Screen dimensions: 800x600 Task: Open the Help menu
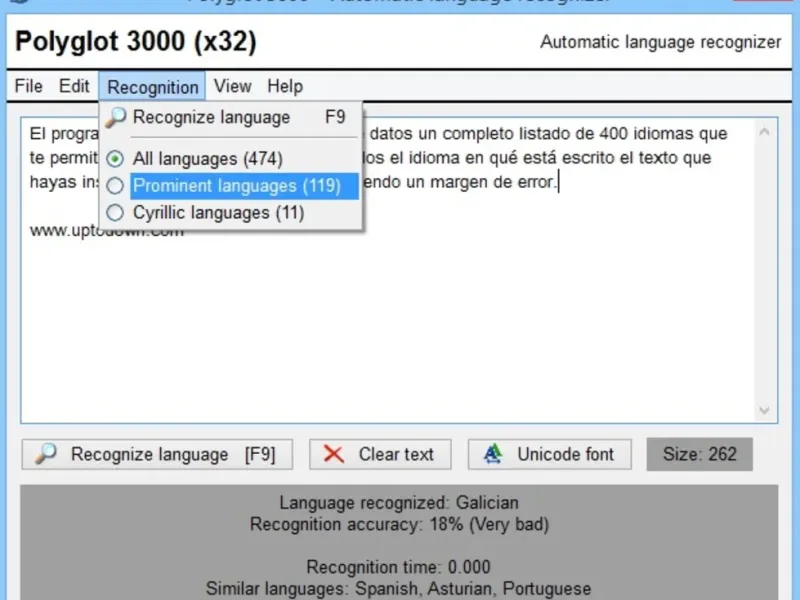tap(285, 86)
